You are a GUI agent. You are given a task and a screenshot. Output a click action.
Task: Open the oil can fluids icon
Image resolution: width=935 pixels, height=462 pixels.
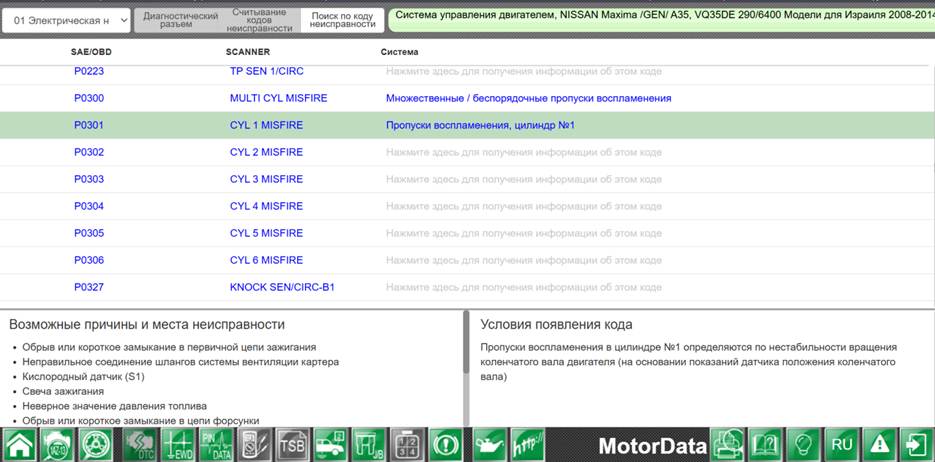(x=490, y=445)
